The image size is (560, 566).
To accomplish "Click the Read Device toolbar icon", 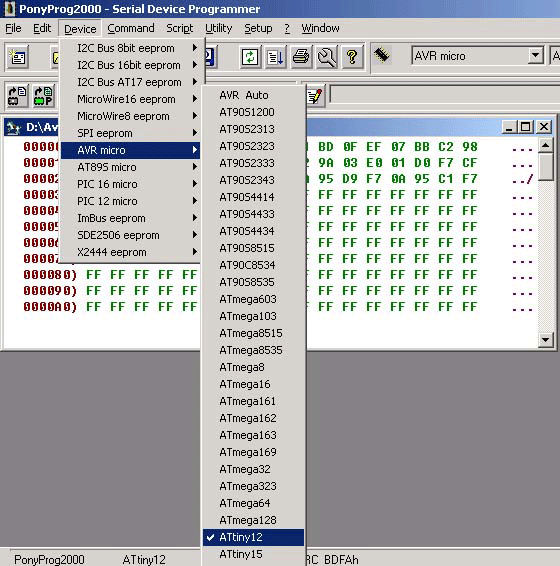I will tap(17, 96).
